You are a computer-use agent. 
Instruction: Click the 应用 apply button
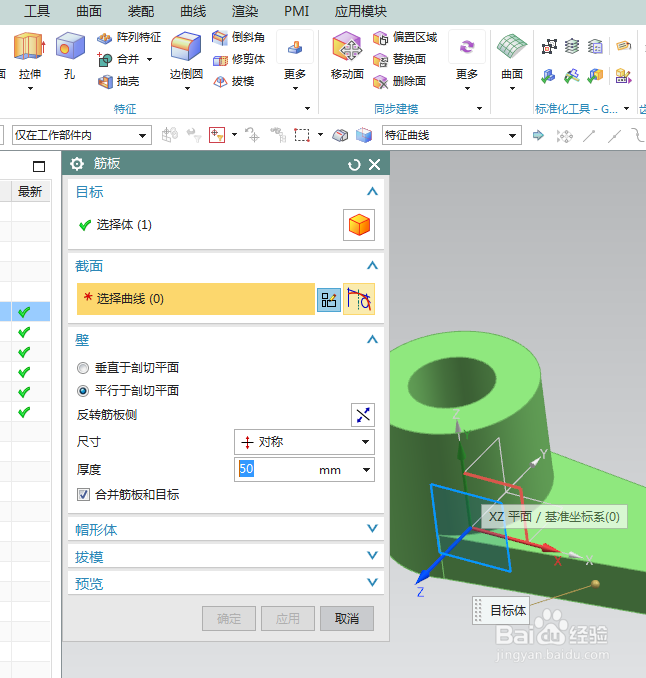288,618
